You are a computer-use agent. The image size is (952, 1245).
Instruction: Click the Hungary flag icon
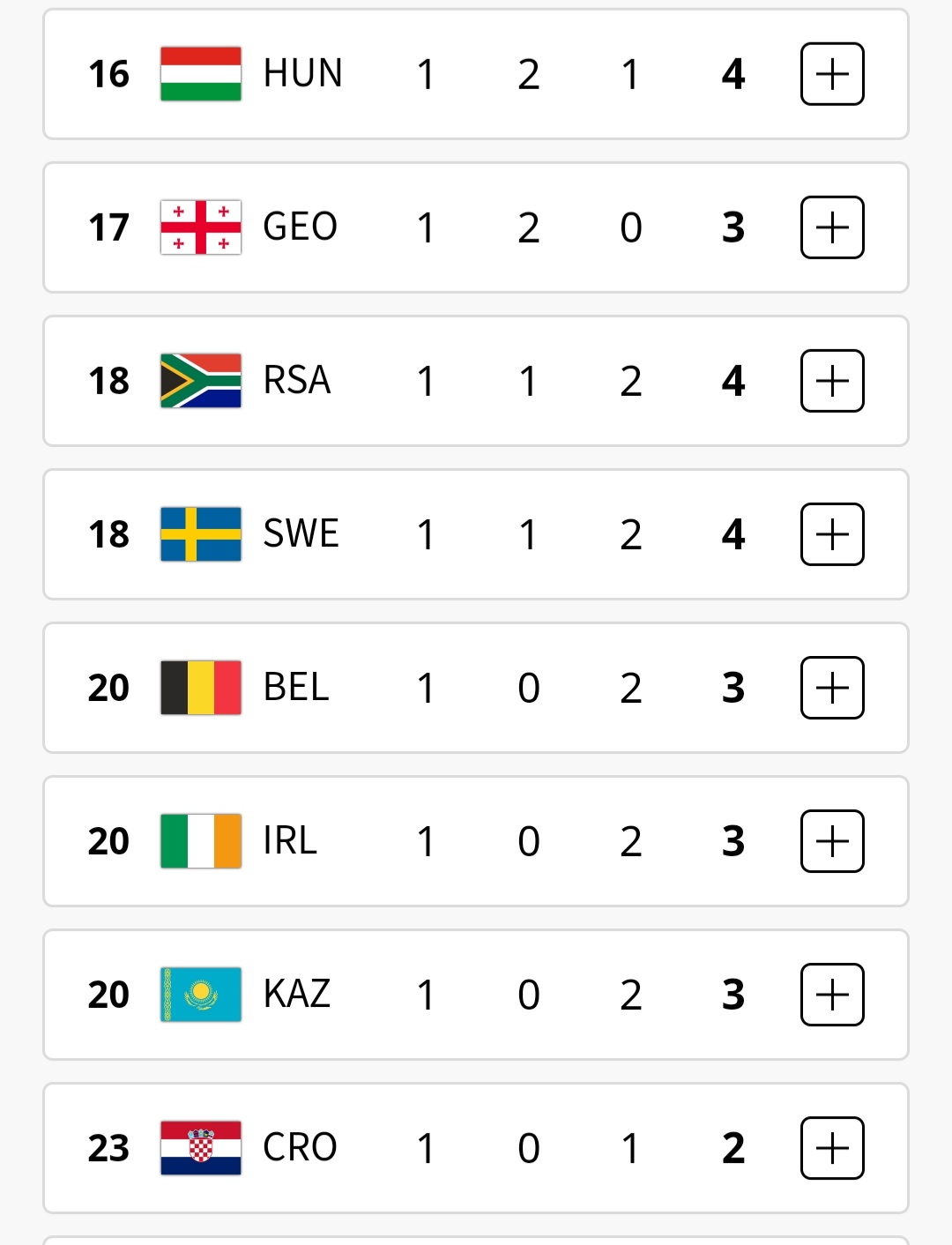[x=201, y=74]
